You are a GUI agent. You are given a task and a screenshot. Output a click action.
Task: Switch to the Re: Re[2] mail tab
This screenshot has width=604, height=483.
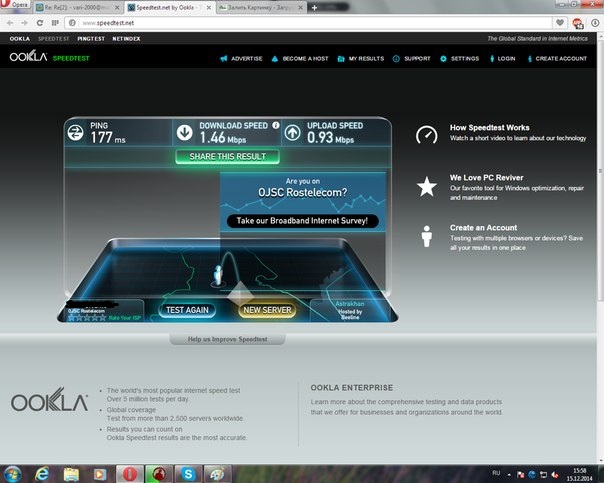(77, 8)
